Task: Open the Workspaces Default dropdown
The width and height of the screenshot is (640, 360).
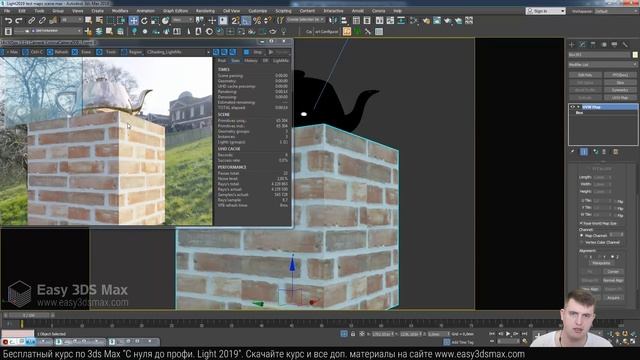Action: click(x=616, y=11)
